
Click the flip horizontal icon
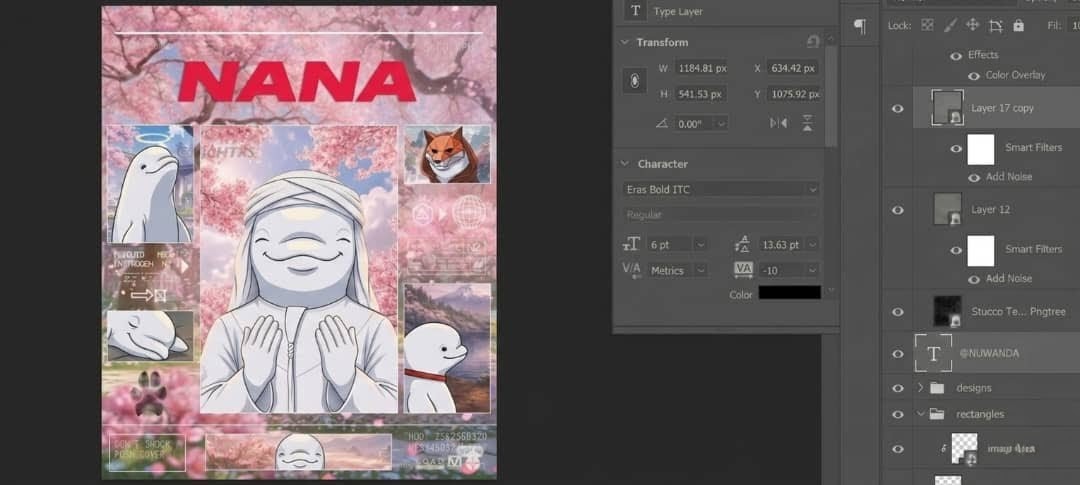click(x=778, y=123)
